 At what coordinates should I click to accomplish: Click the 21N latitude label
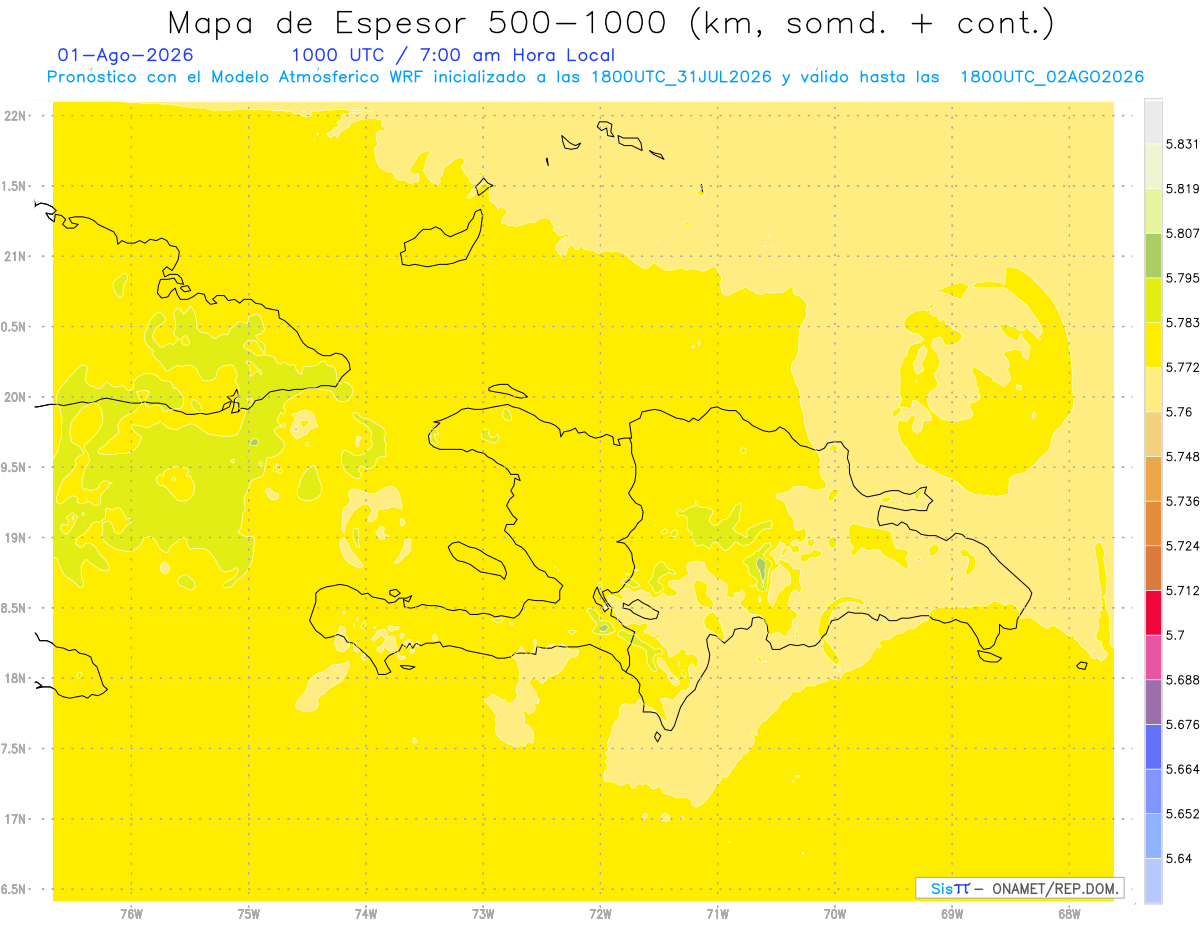(17, 257)
